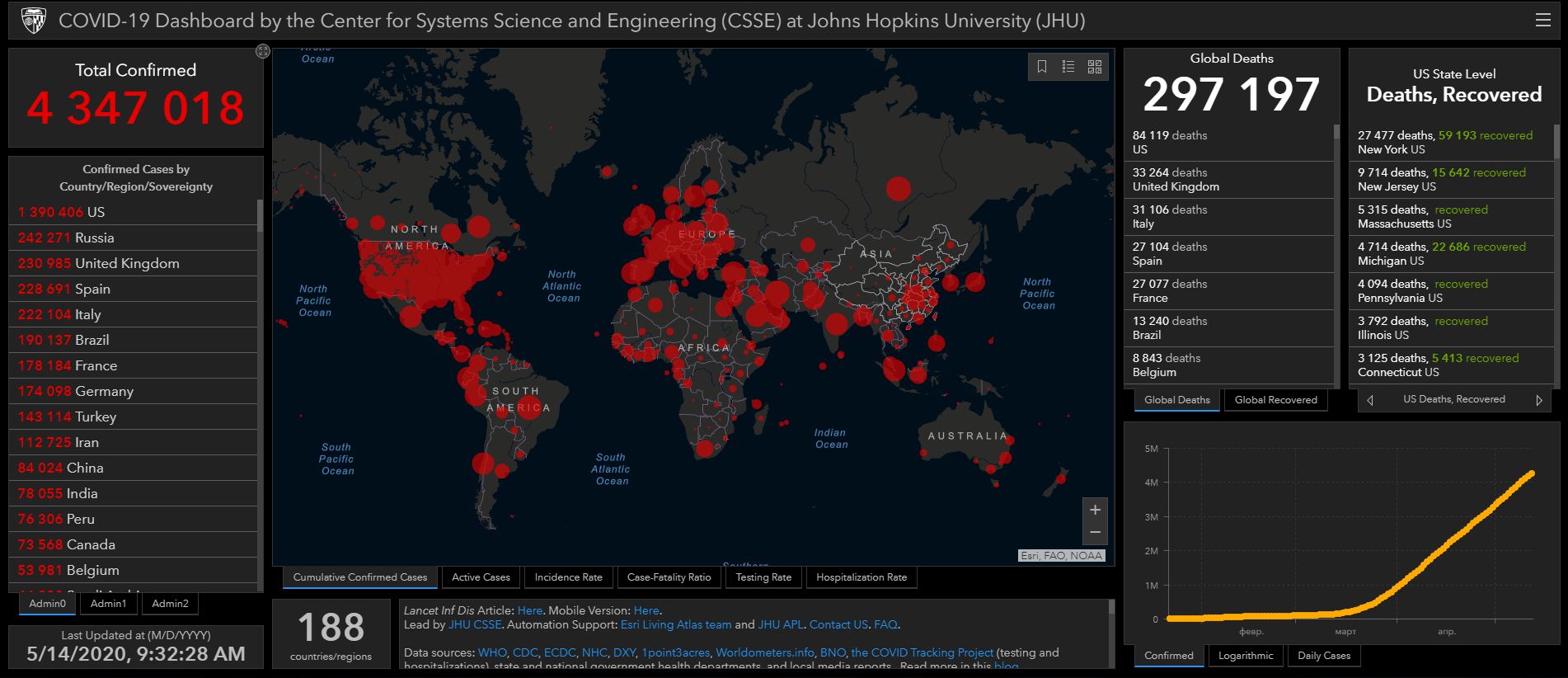
Task: Select the Admin1 level tab
Action: click(x=108, y=604)
